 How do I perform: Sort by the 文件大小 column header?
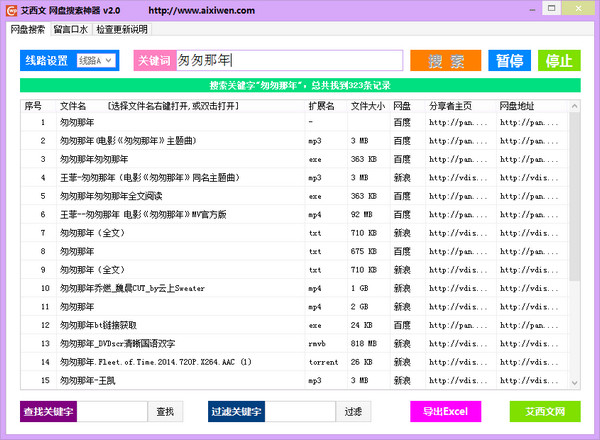(x=367, y=106)
